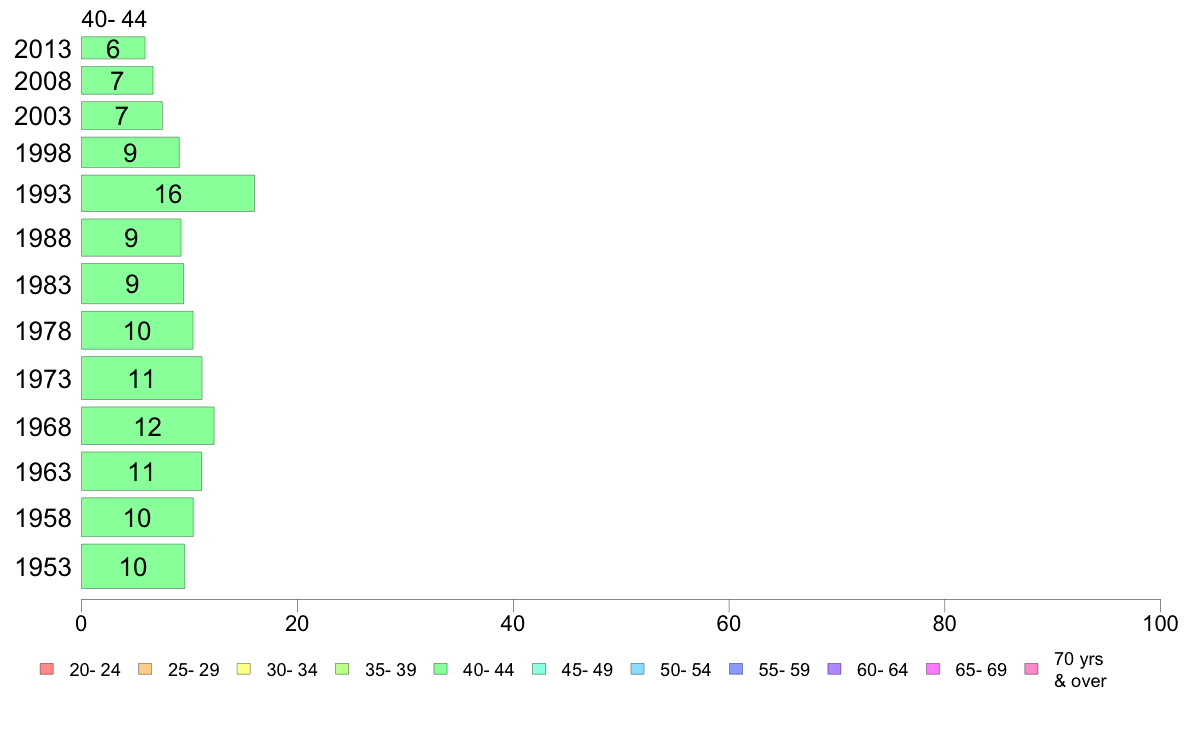This screenshot has height=736, width=1188.
Task: Toggle the 45-49 legend entry
Action: click(x=573, y=669)
